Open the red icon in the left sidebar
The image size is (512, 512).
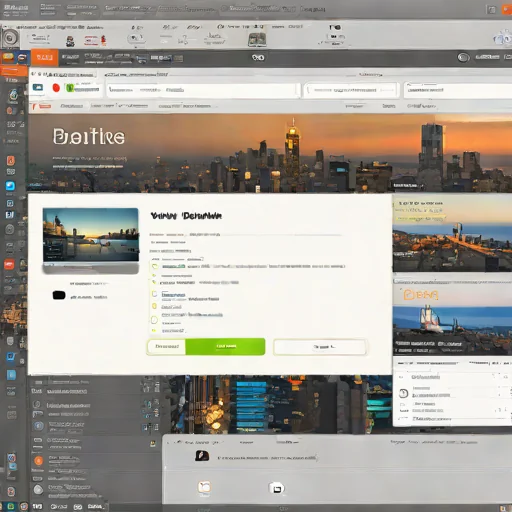coord(9,265)
